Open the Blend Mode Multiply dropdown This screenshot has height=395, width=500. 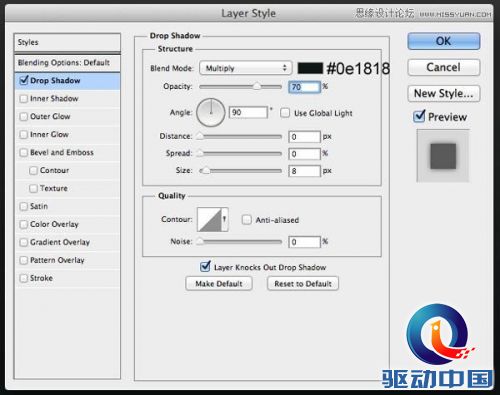point(246,68)
